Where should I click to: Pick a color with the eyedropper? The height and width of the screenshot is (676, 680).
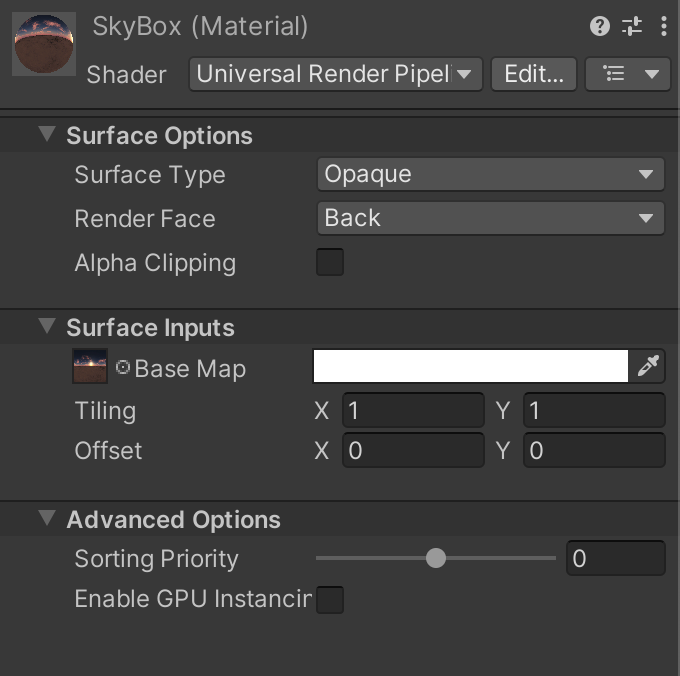coord(648,366)
